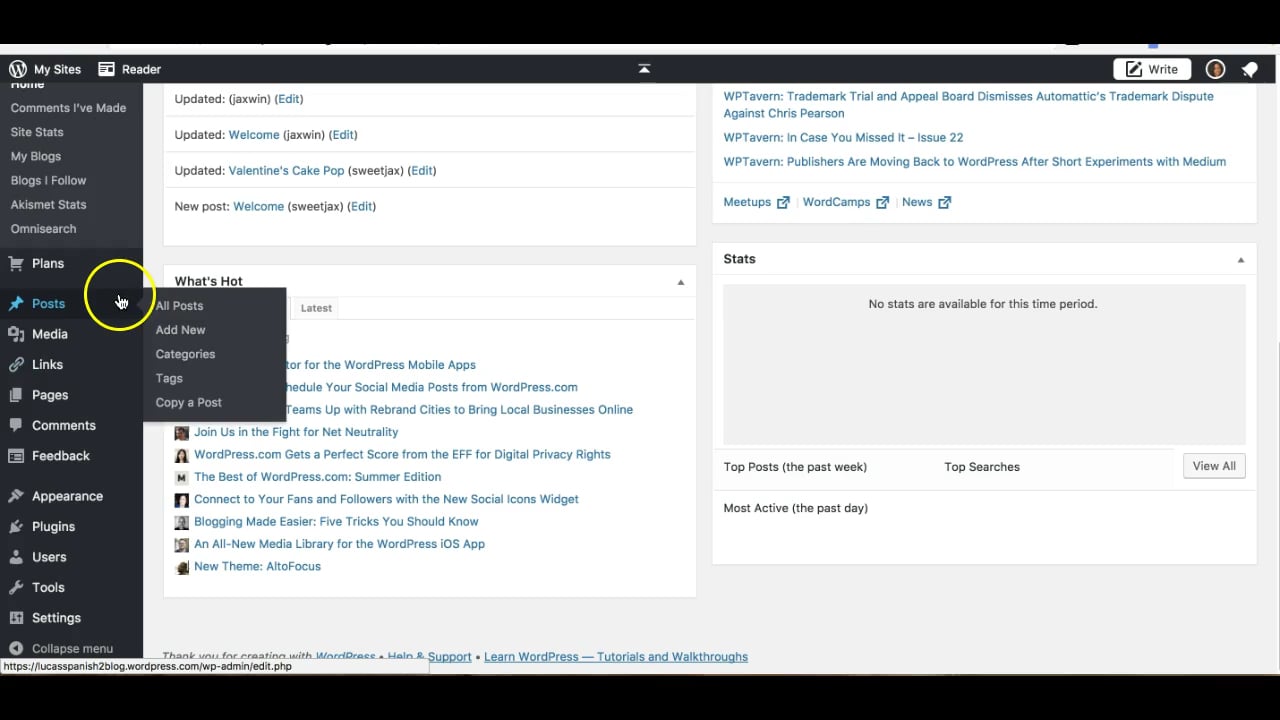This screenshot has height=720, width=1280.
Task: Click the Comments bubble icon in sidebar
Action: (16, 425)
